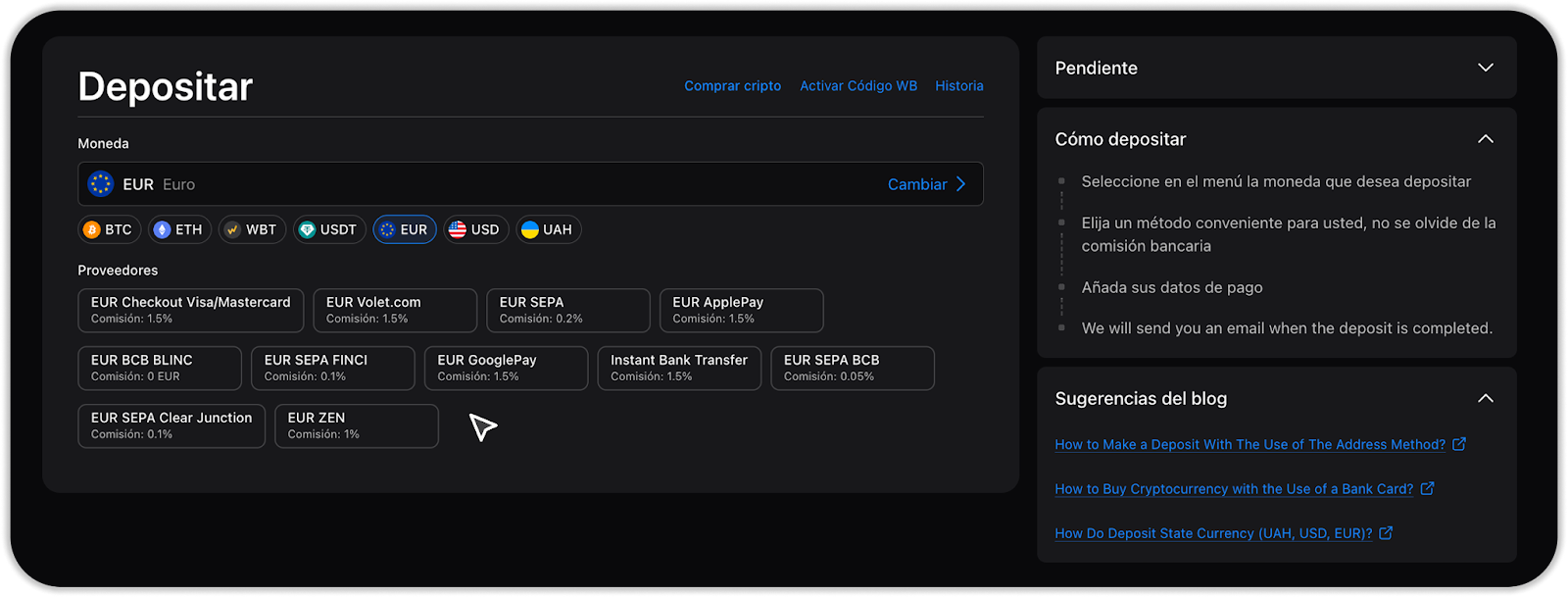Select the UAH currency chip
The image size is (1568, 597).
[x=548, y=229]
